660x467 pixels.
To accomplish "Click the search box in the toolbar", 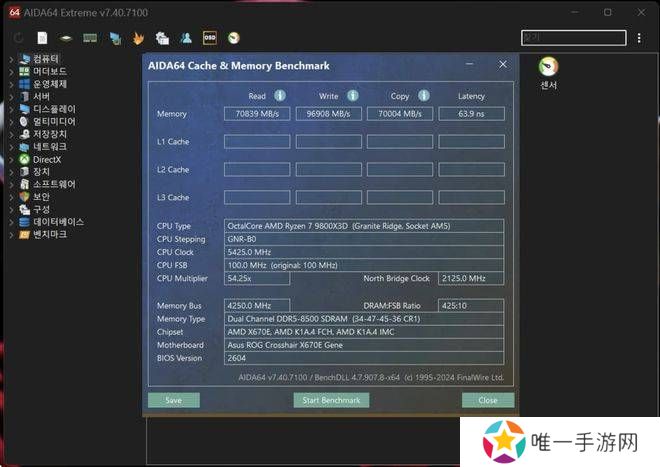I will point(573,38).
